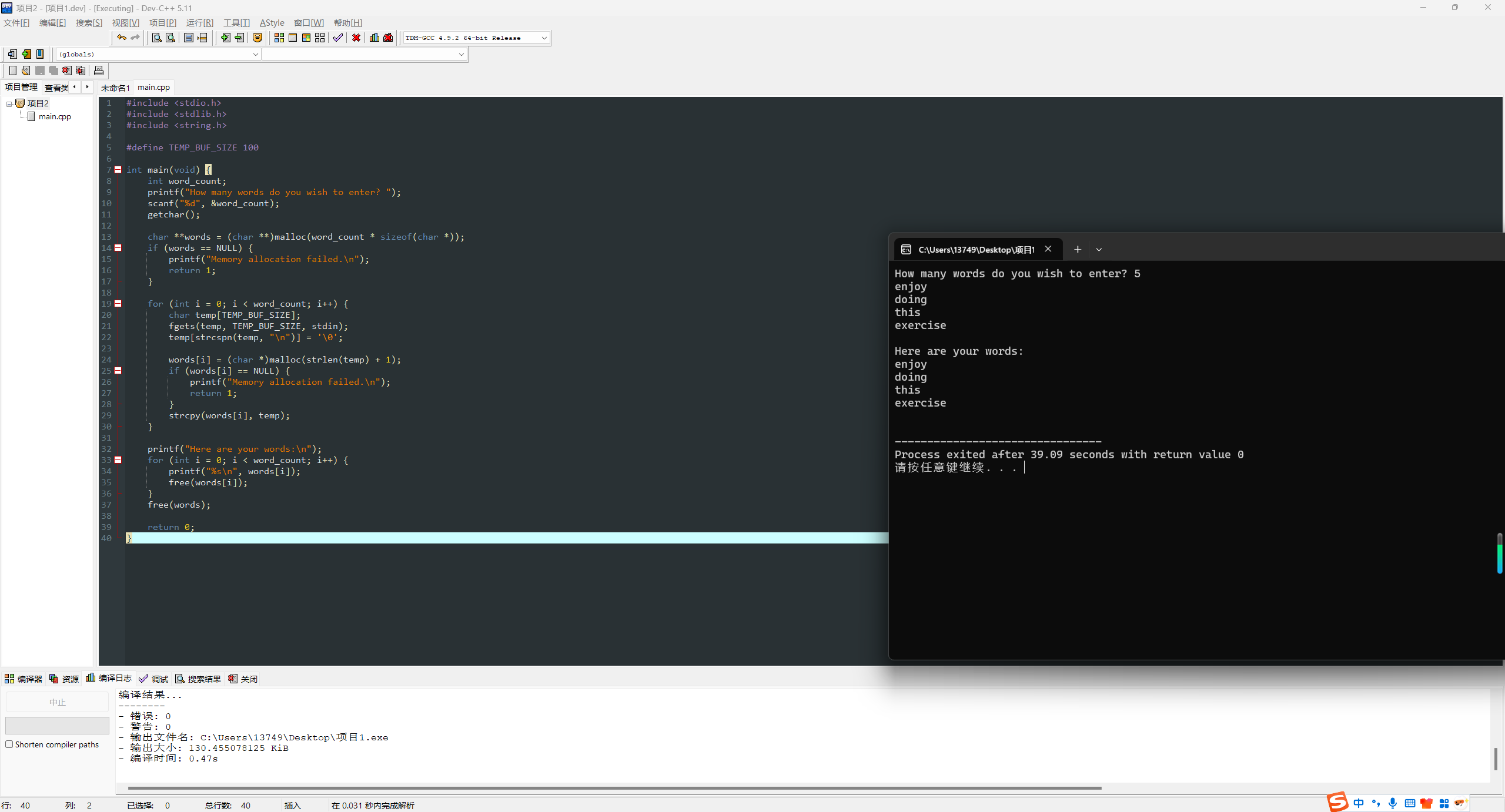Switch to the 未命名1 editor tab
This screenshot has height=812, width=1505.
[115, 88]
